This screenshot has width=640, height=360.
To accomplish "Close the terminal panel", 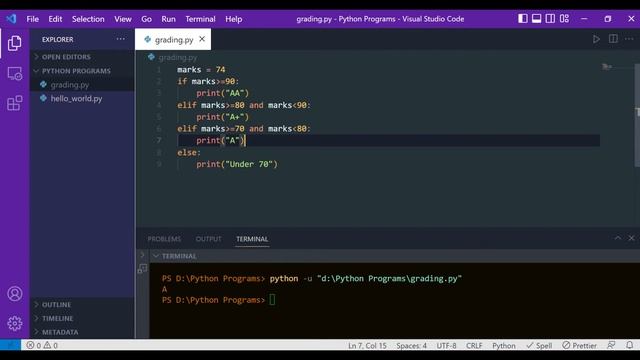I will [631, 238].
